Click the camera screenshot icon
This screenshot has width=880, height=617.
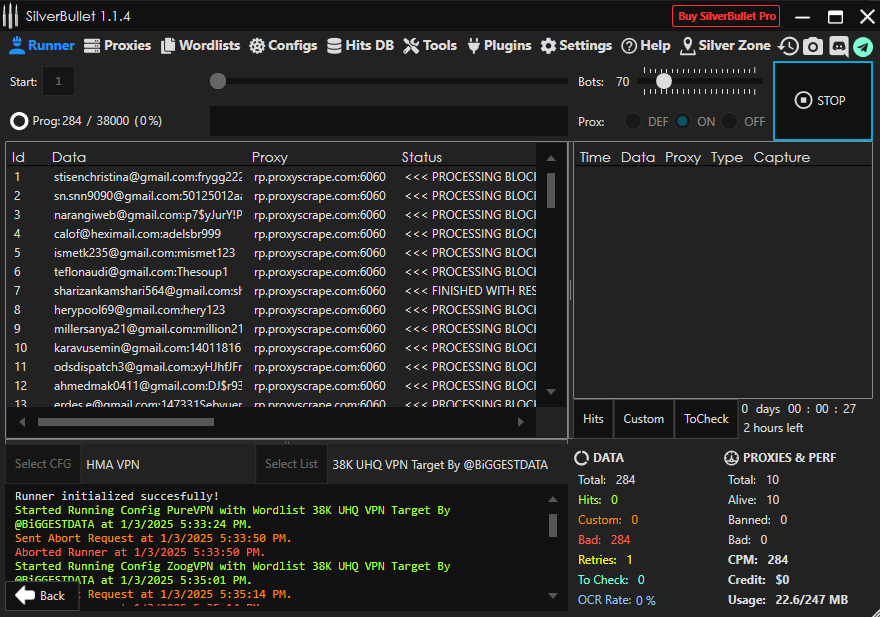pos(813,46)
